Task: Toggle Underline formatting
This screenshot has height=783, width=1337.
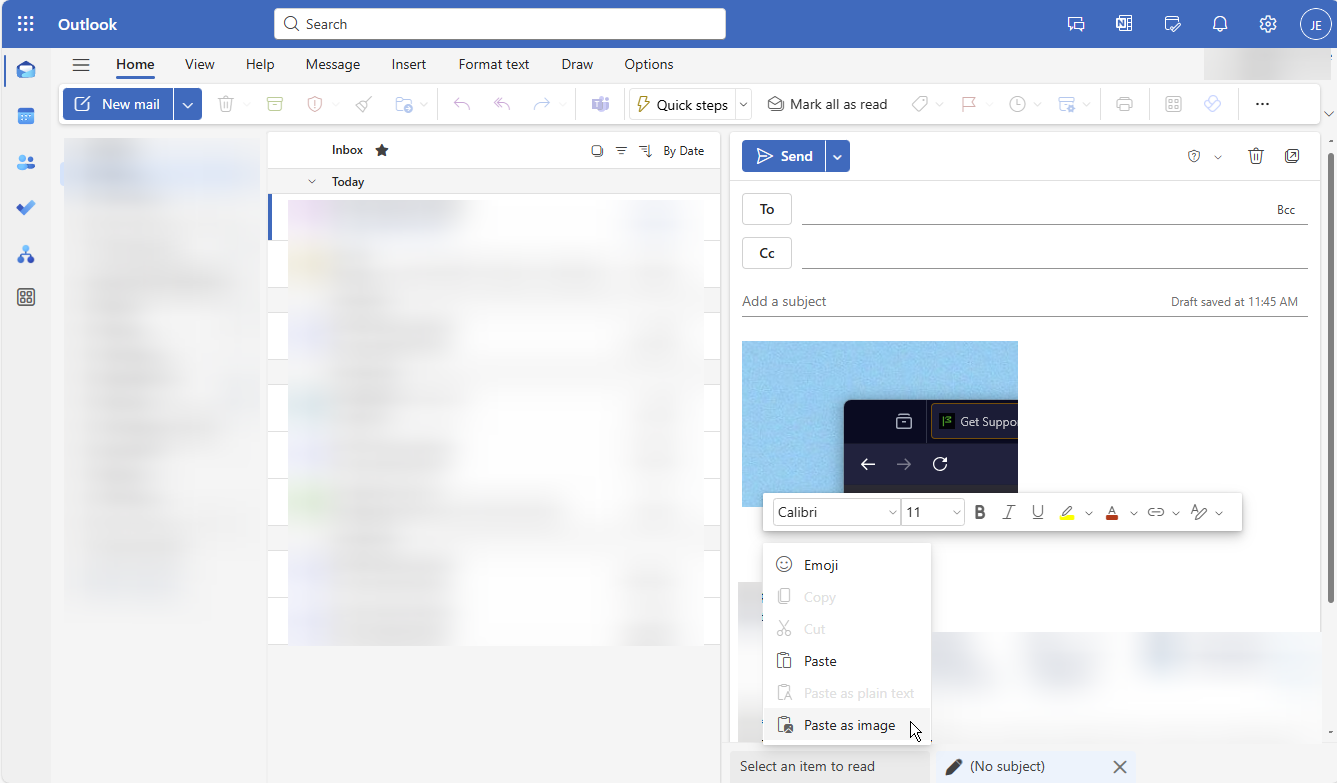Action: pos(1038,512)
